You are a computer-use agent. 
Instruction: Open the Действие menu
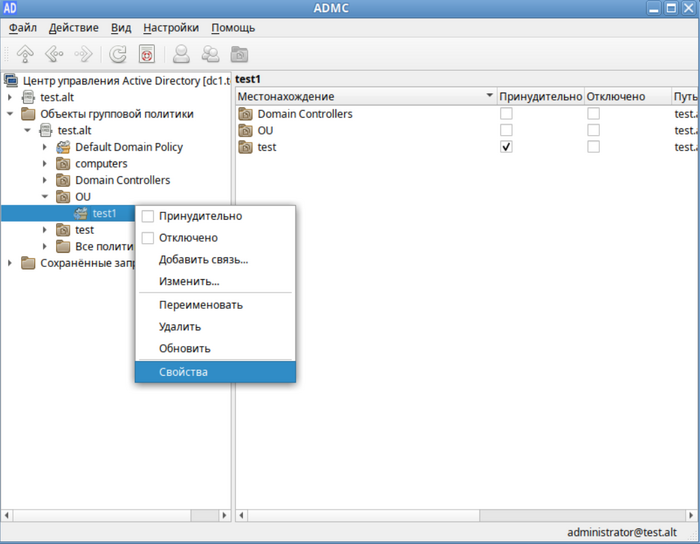[x=74, y=28]
